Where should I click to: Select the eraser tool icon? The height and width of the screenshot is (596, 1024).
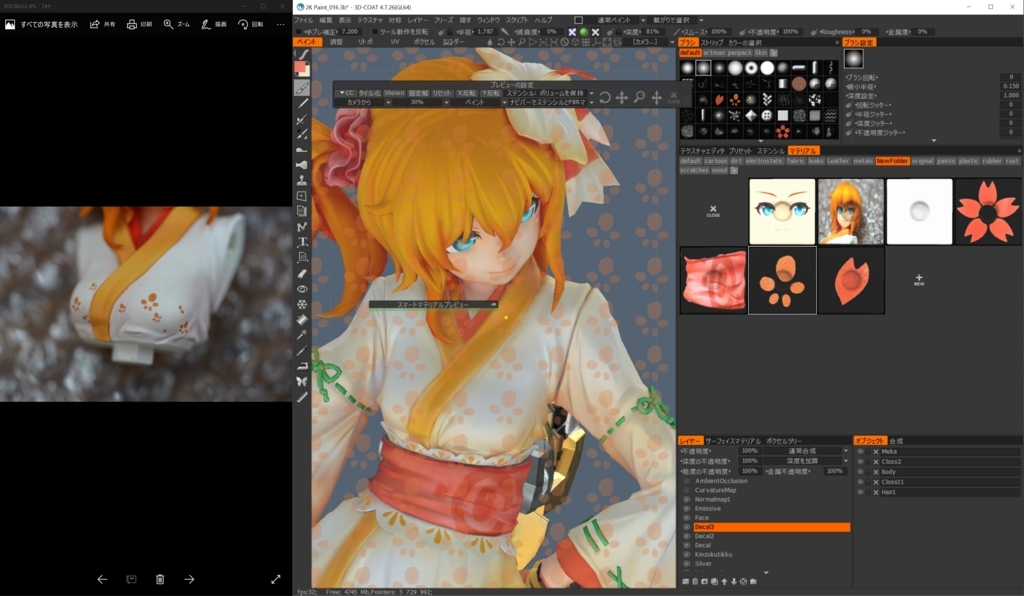coord(302,273)
